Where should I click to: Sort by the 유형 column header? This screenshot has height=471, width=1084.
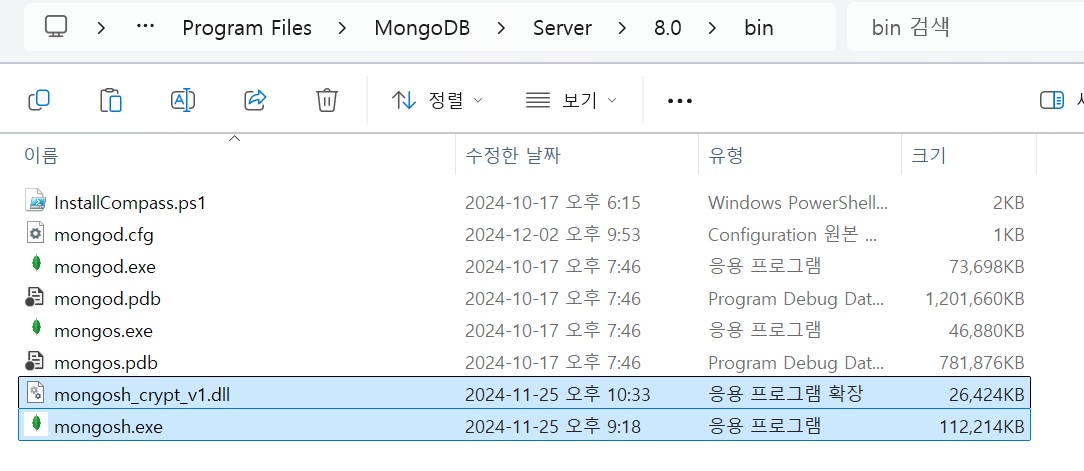coord(725,156)
